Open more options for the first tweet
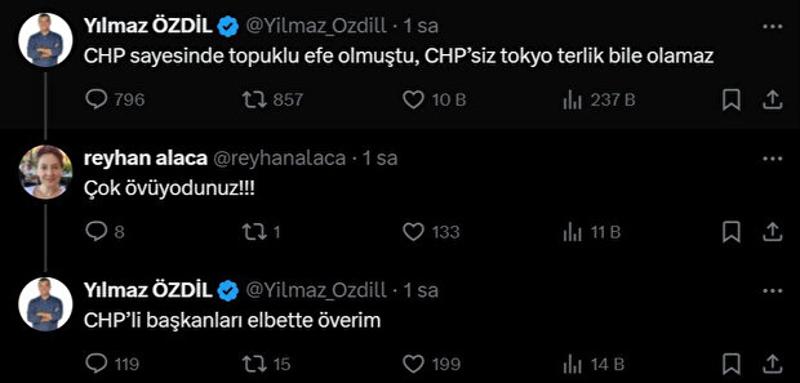This screenshot has height=383, width=800. point(772,27)
